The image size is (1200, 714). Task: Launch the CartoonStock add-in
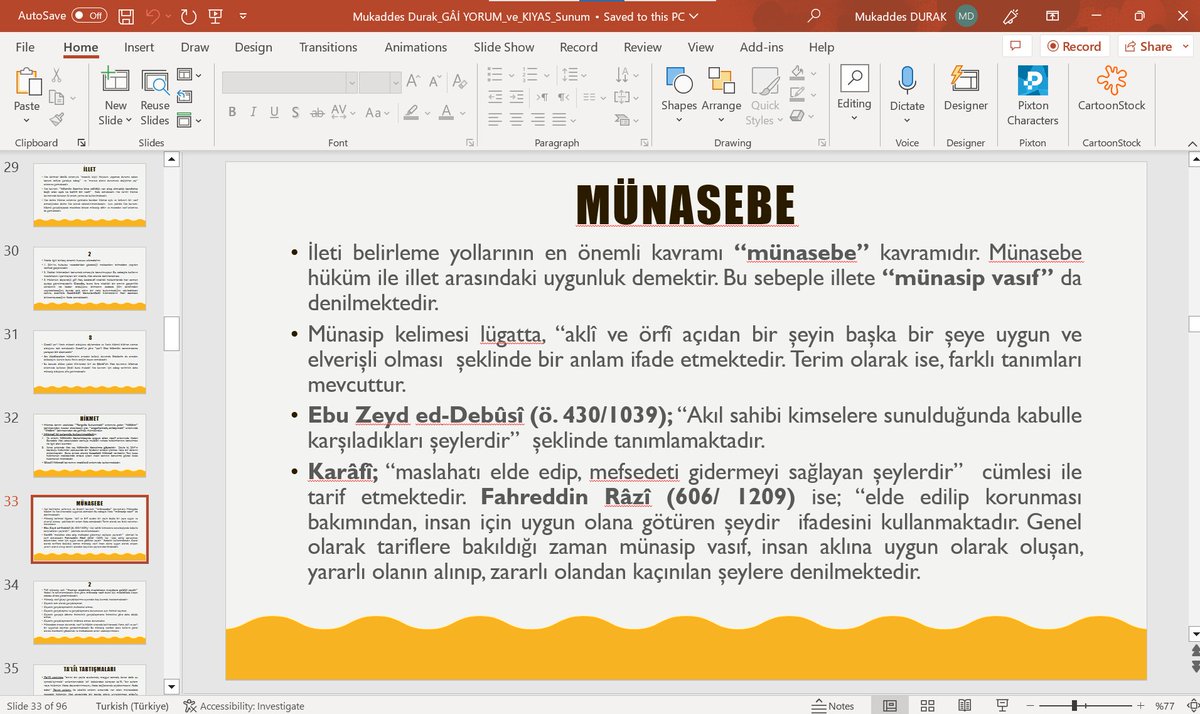(1110, 90)
